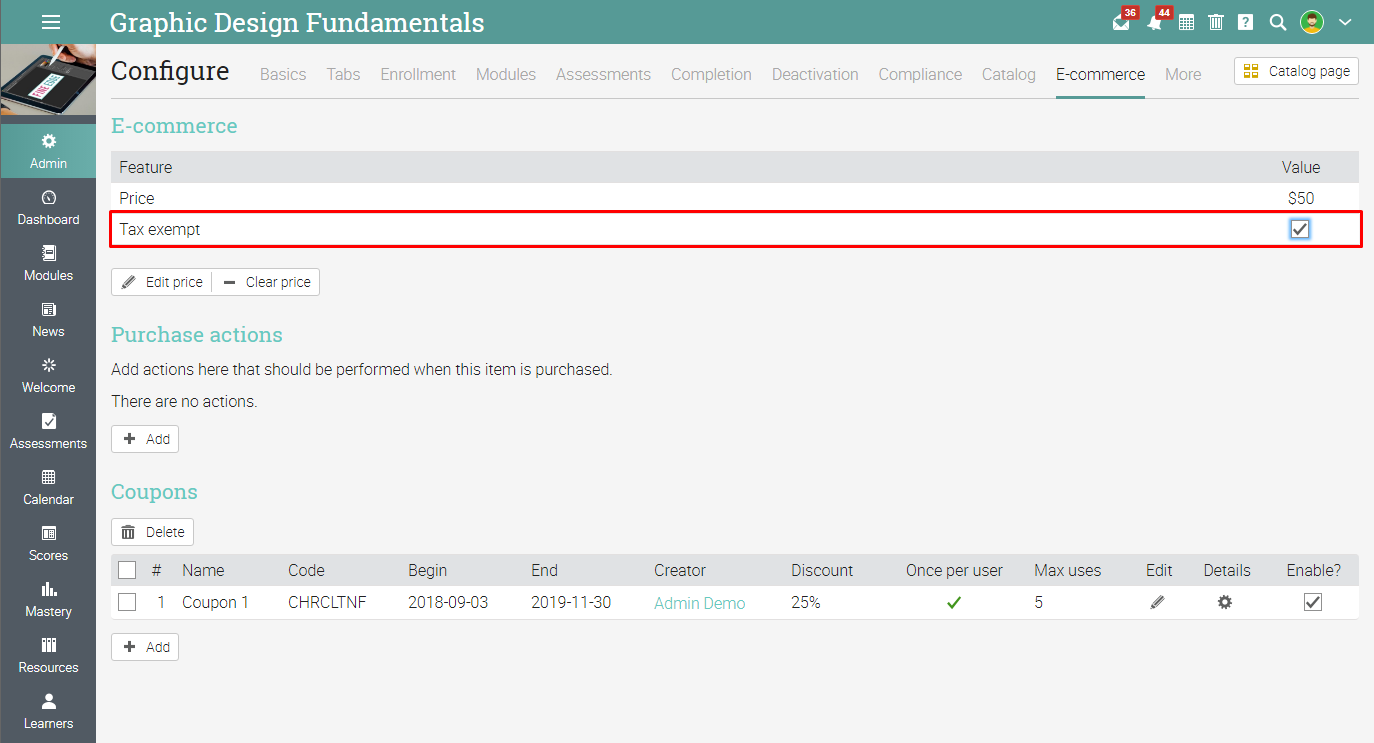Switch to the Modules tab

click(506, 74)
